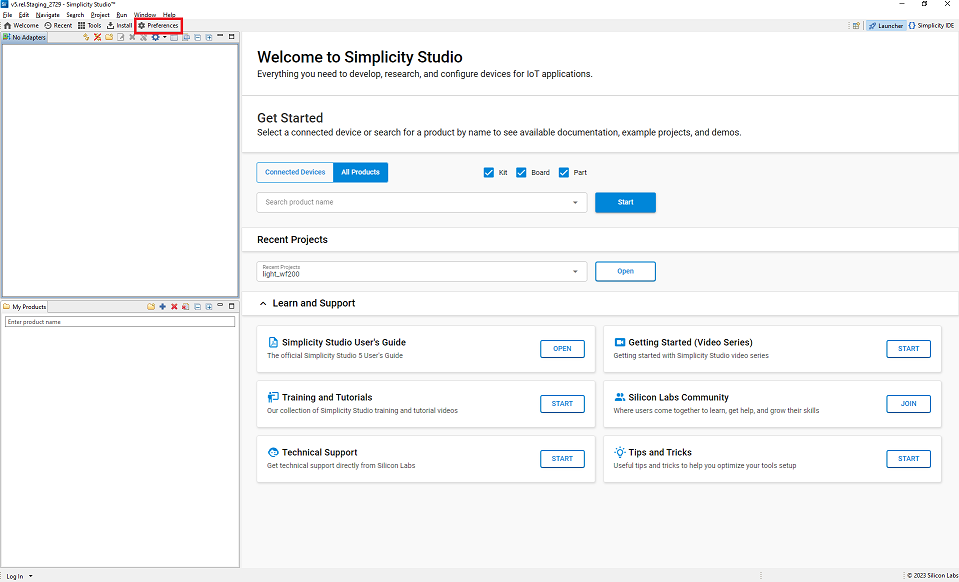Open the Search product name dropdown arrow

point(575,202)
